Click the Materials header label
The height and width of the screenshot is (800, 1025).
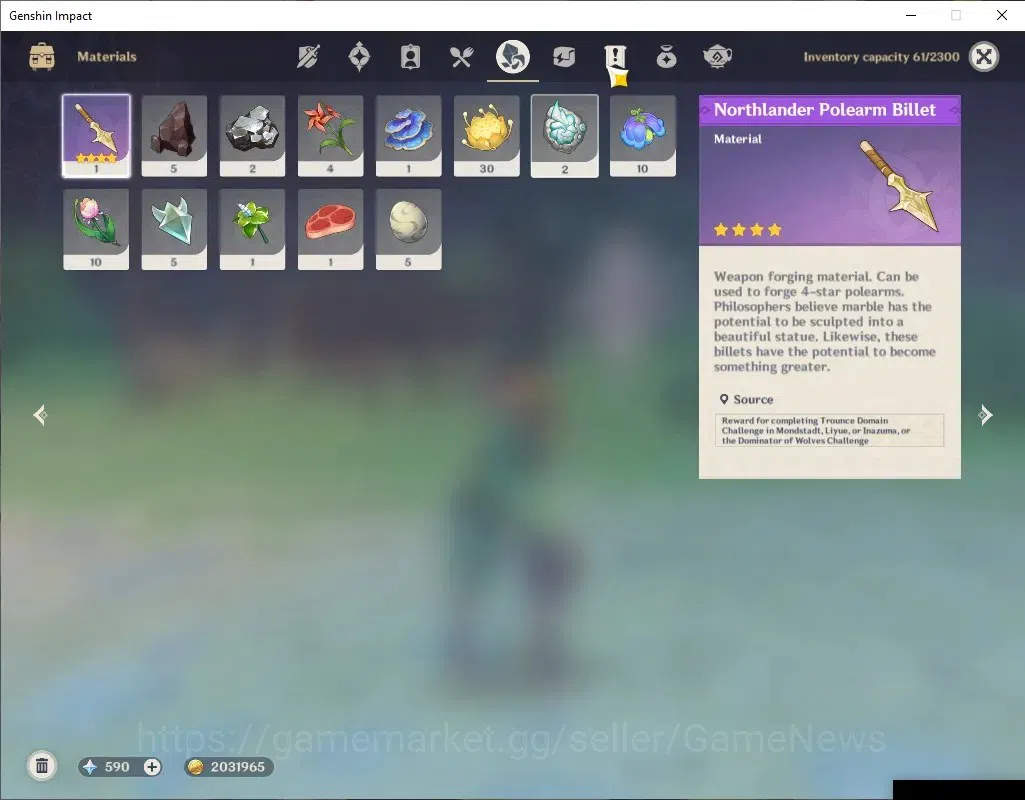(107, 57)
